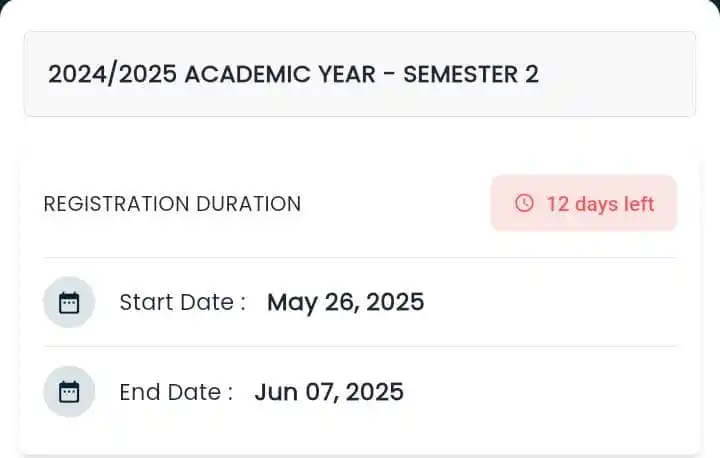Click the word REGISTRATION in the card heading
This screenshot has width=720, height=458.
117,204
